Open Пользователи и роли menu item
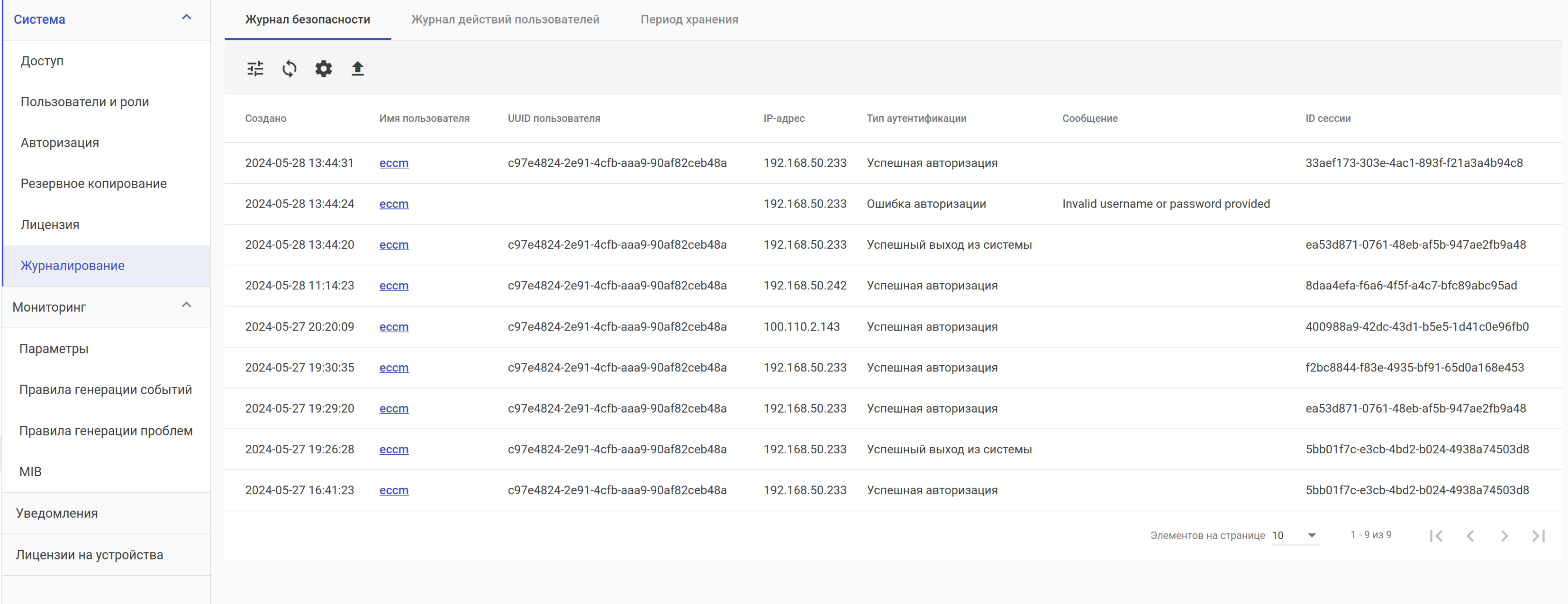 [x=85, y=101]
